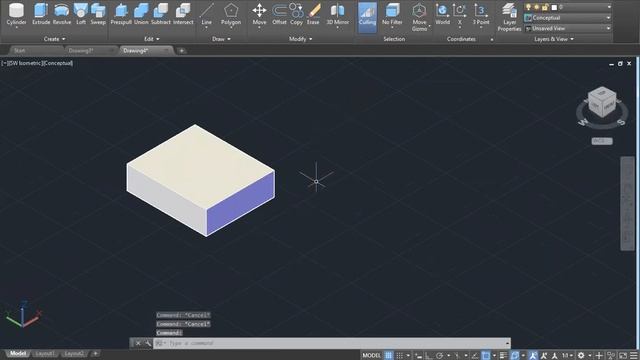Open the Unsaved View dropdown

coord(568,29)
